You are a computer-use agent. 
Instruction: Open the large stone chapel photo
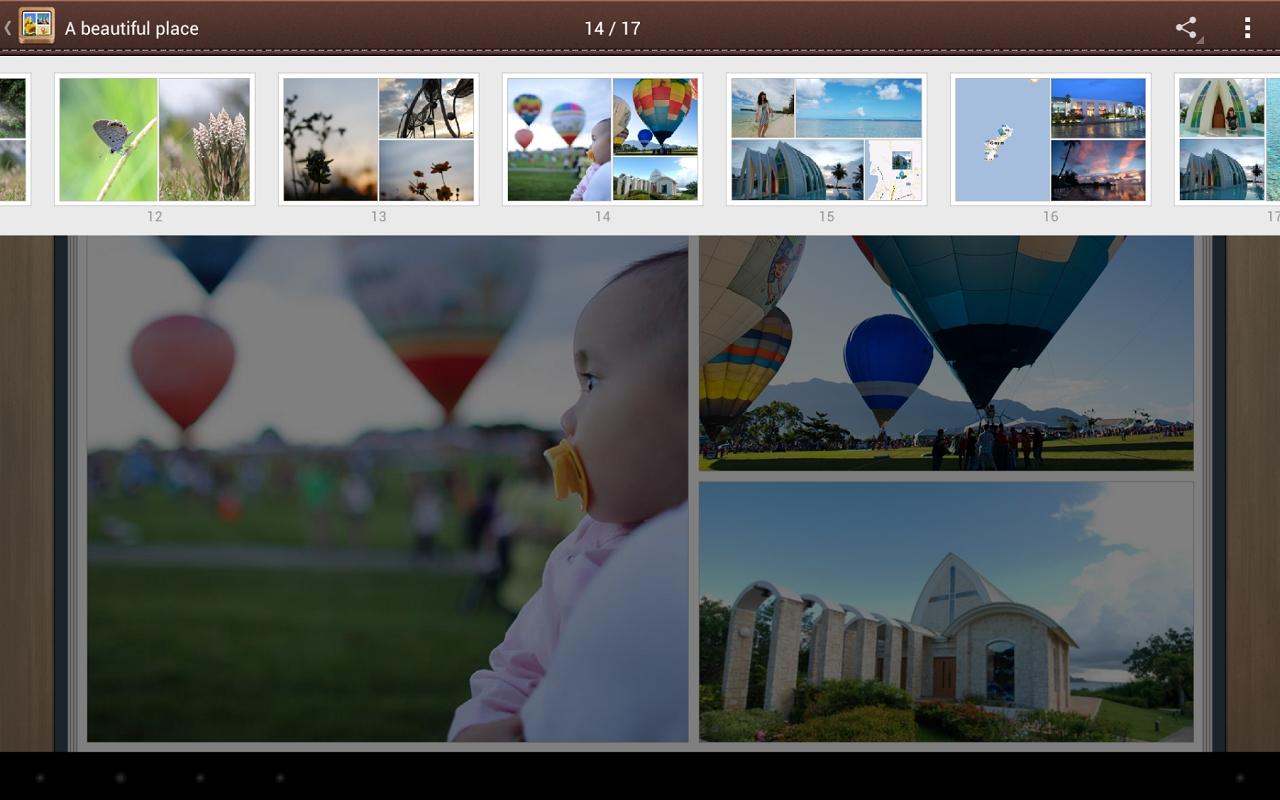click(x=946, y=612)
